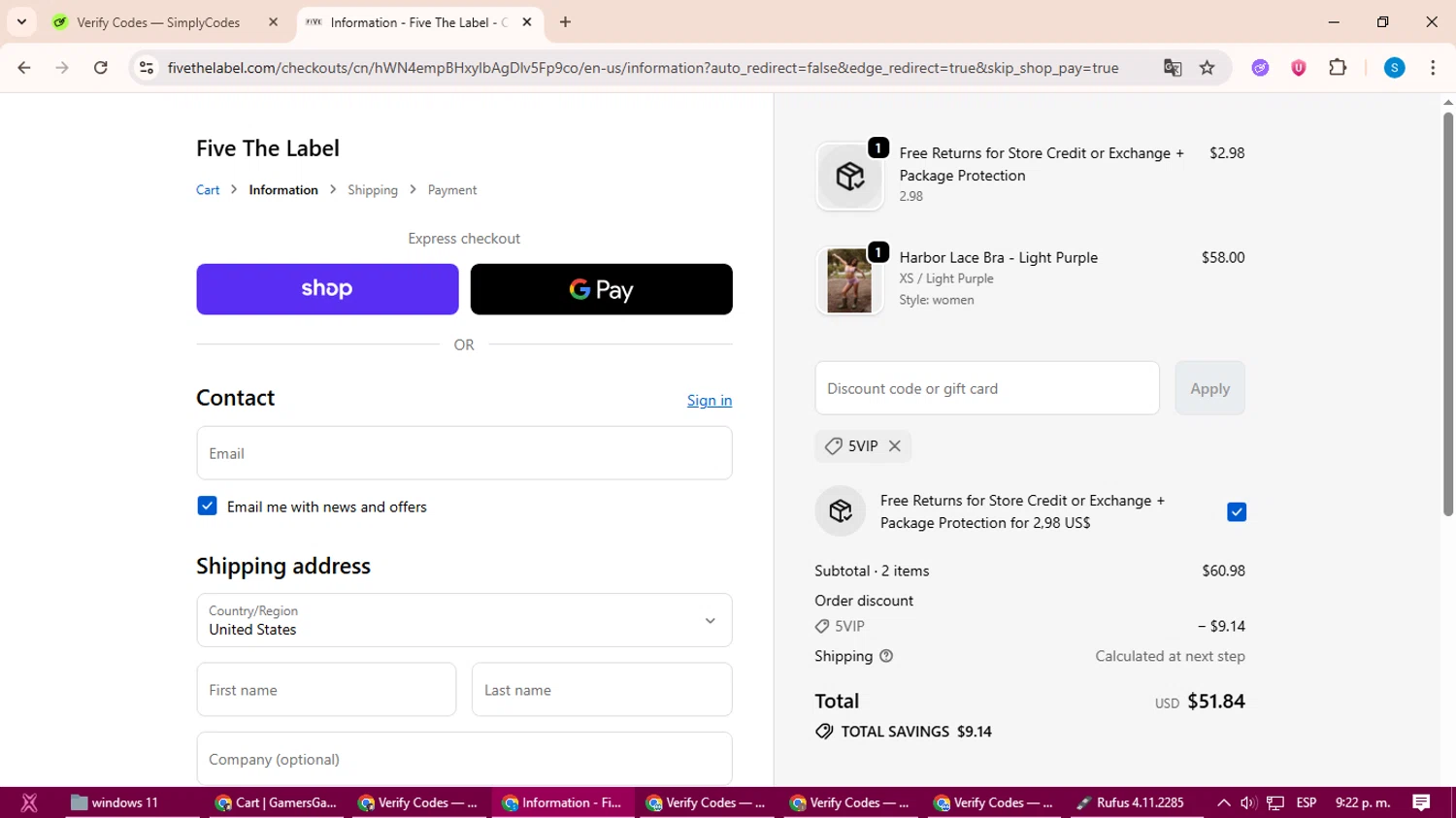Pay with Google Pay button
The width and height of the screenshot is (1456, 818).
pyautogui.click(x=602, y=289)
